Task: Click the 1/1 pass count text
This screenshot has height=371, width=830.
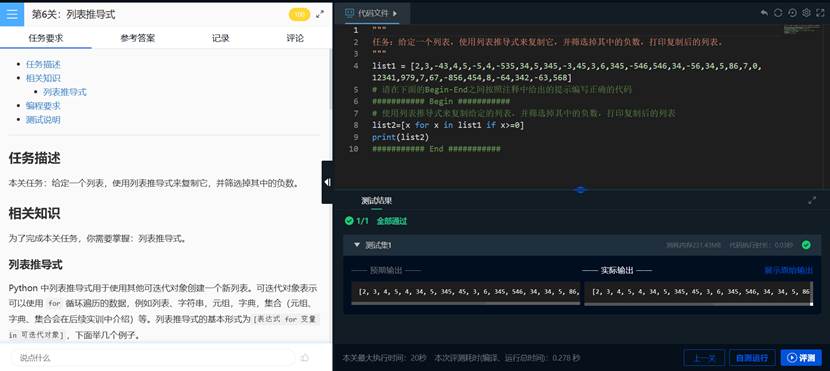Action: pos(362,221)
